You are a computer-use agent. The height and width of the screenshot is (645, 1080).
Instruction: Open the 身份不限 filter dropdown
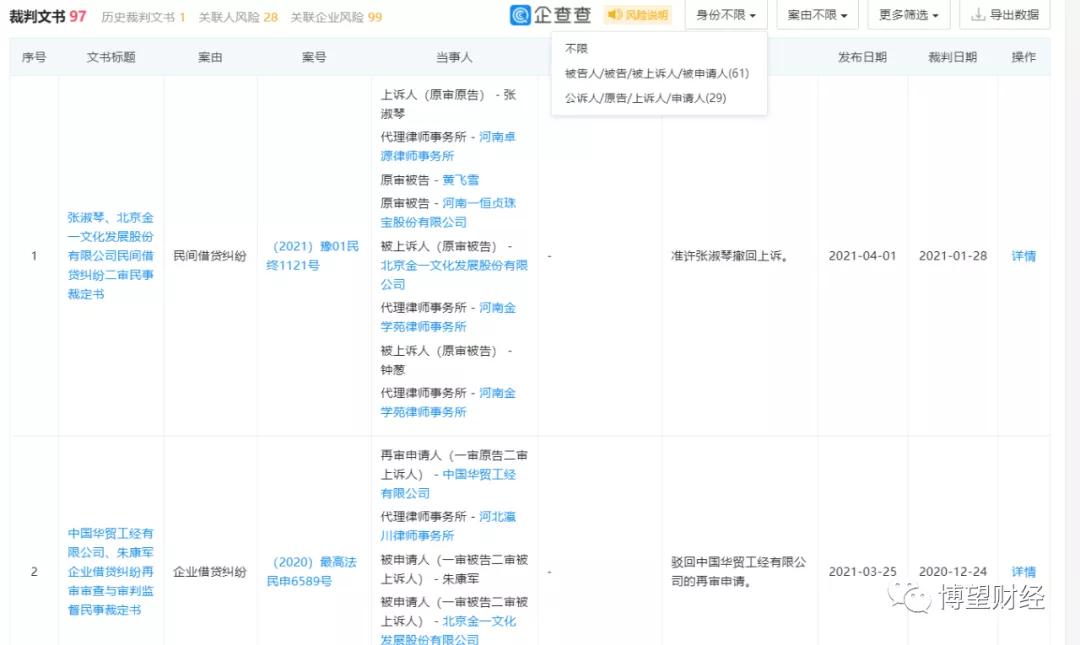[724, 15]
